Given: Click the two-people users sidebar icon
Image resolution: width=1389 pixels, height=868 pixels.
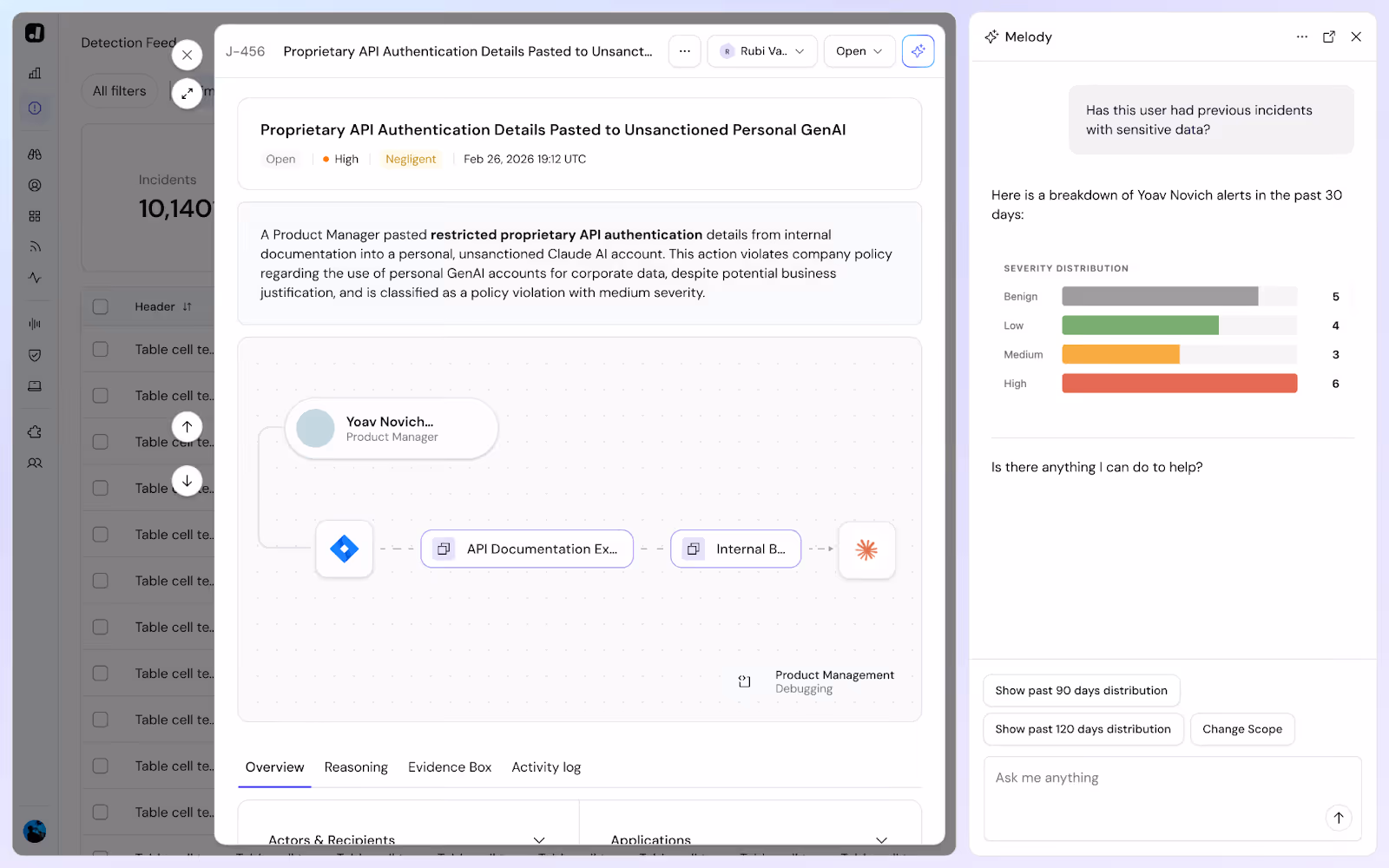Looking at the screenshot, I should click(x=35, y=464).
